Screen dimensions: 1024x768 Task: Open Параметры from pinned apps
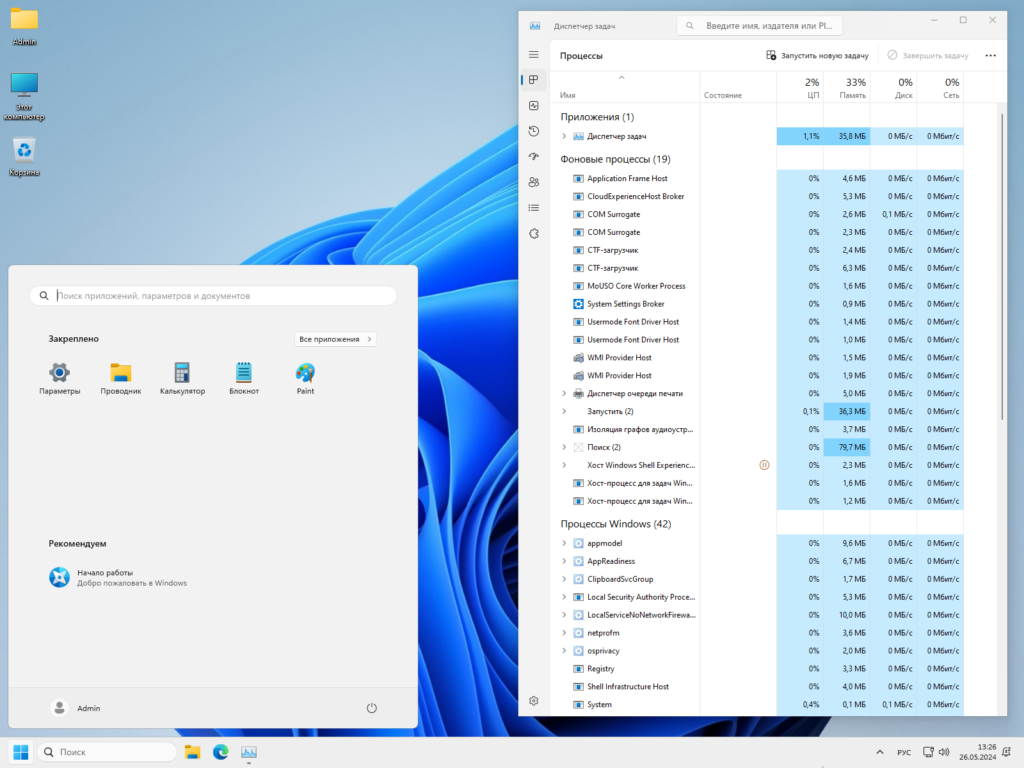[x=59, y=379]
